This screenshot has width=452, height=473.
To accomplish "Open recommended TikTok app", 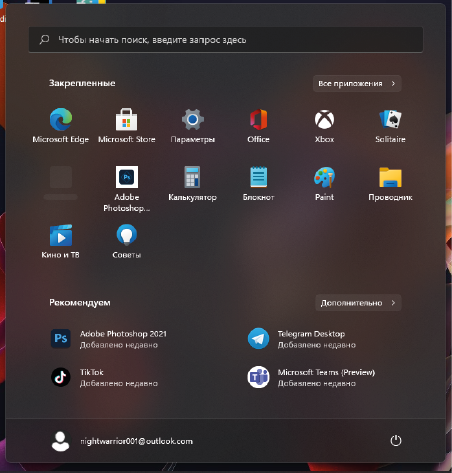I will click(x=104, y=377).
